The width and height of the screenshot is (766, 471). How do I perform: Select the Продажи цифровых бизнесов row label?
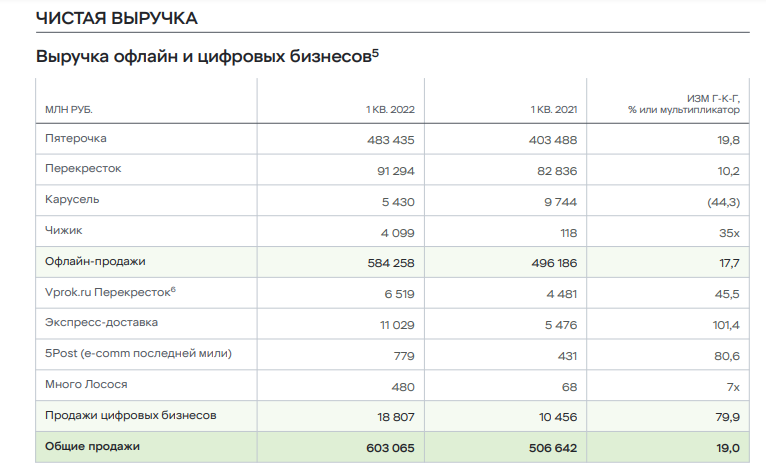click(x=130, y=415)
